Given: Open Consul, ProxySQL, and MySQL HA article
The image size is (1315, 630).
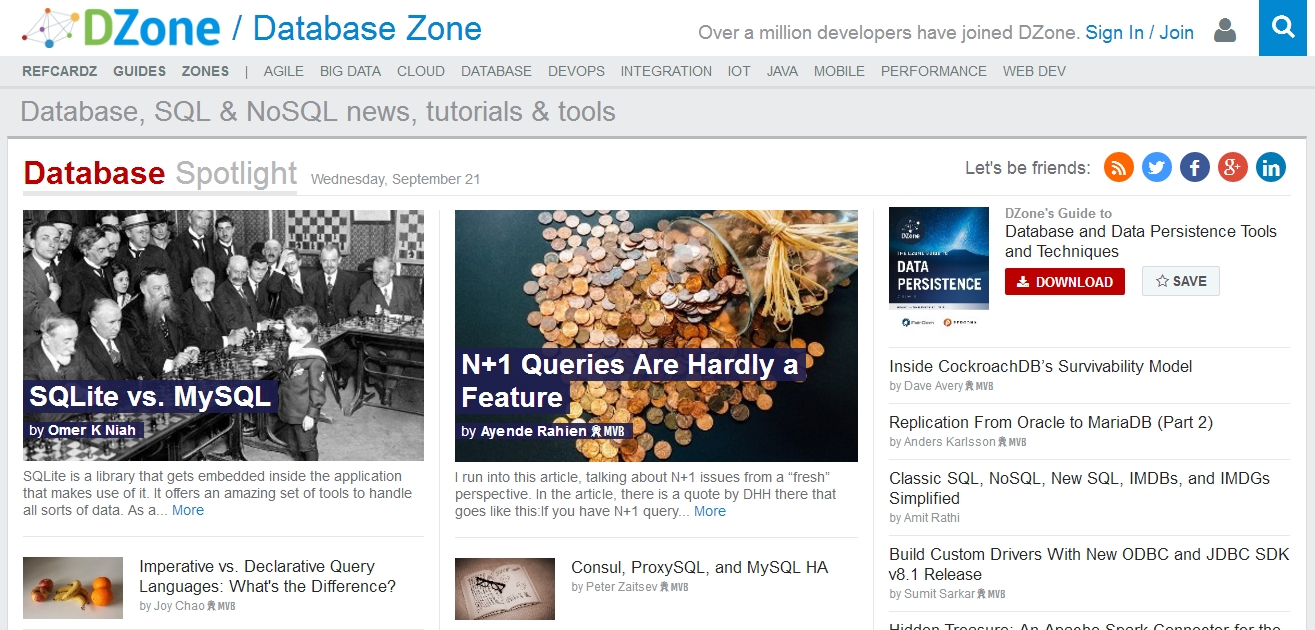Looking at the screenshot, I should tap(700, 567).
